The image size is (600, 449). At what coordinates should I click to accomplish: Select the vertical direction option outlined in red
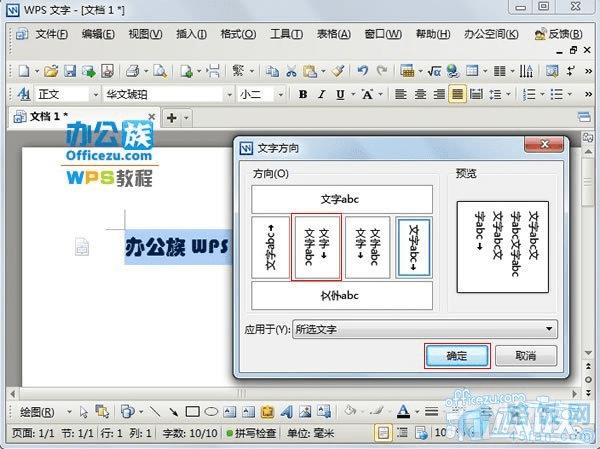[x=316, y=247]
